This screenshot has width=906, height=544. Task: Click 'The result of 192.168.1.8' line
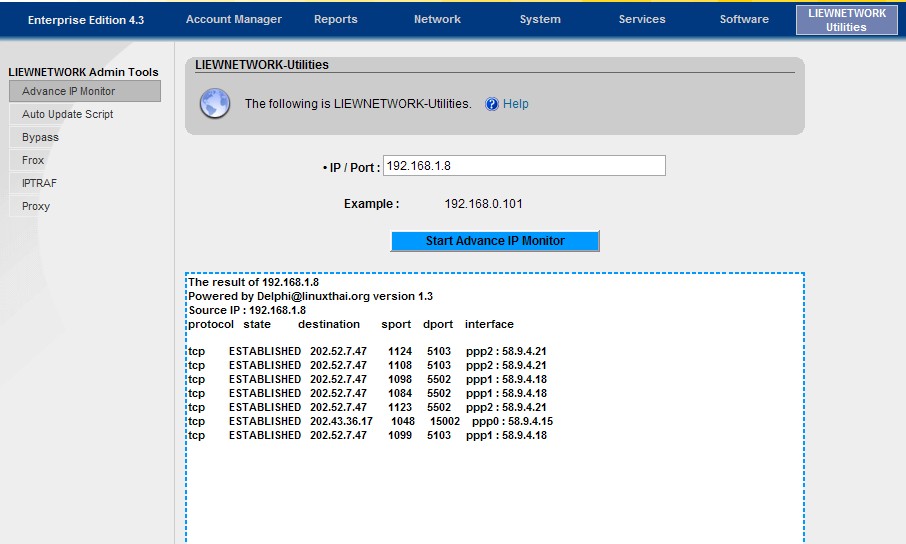[x=254, y=282]
